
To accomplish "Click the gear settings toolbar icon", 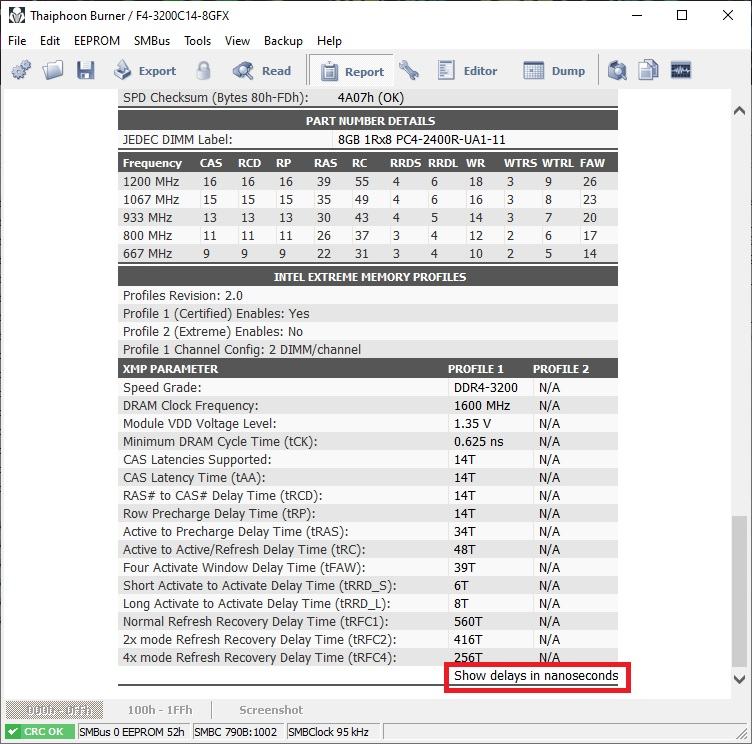I will pyautogui.click(x=21, y=71).
